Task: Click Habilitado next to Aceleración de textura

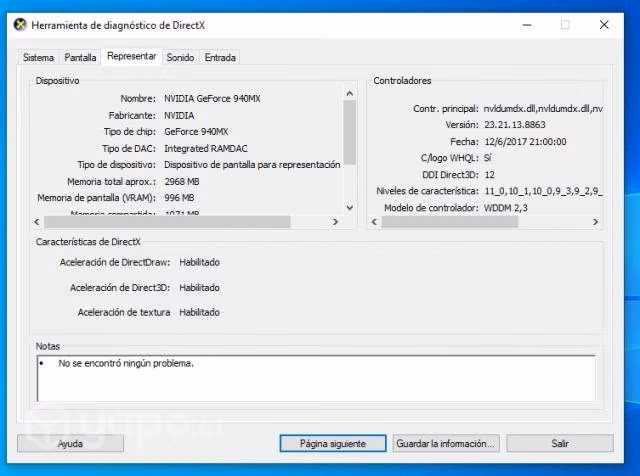Action: coord(200,312)
